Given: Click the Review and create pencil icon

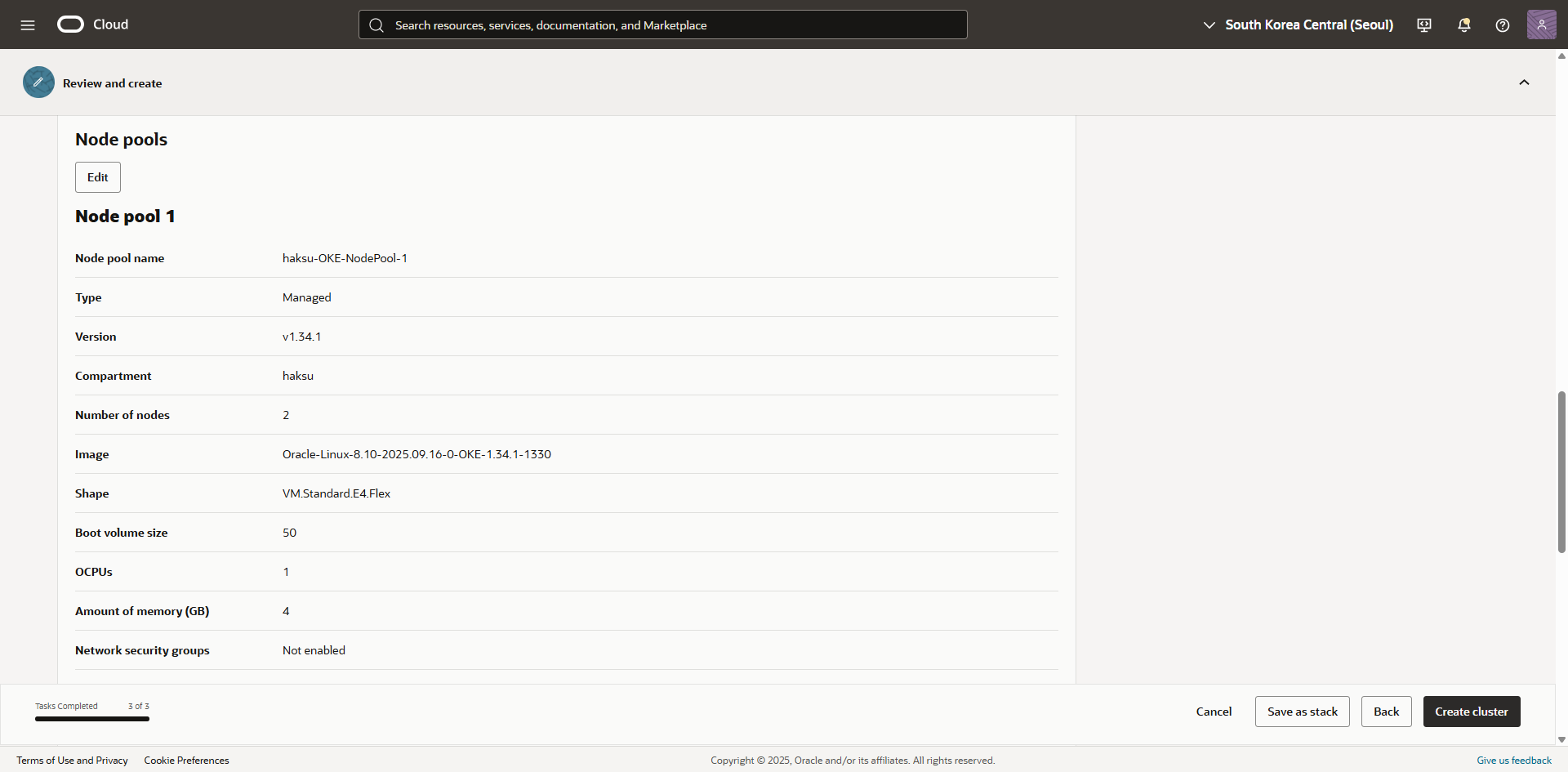Looking at the screenshot, I should tap(38, 83).
